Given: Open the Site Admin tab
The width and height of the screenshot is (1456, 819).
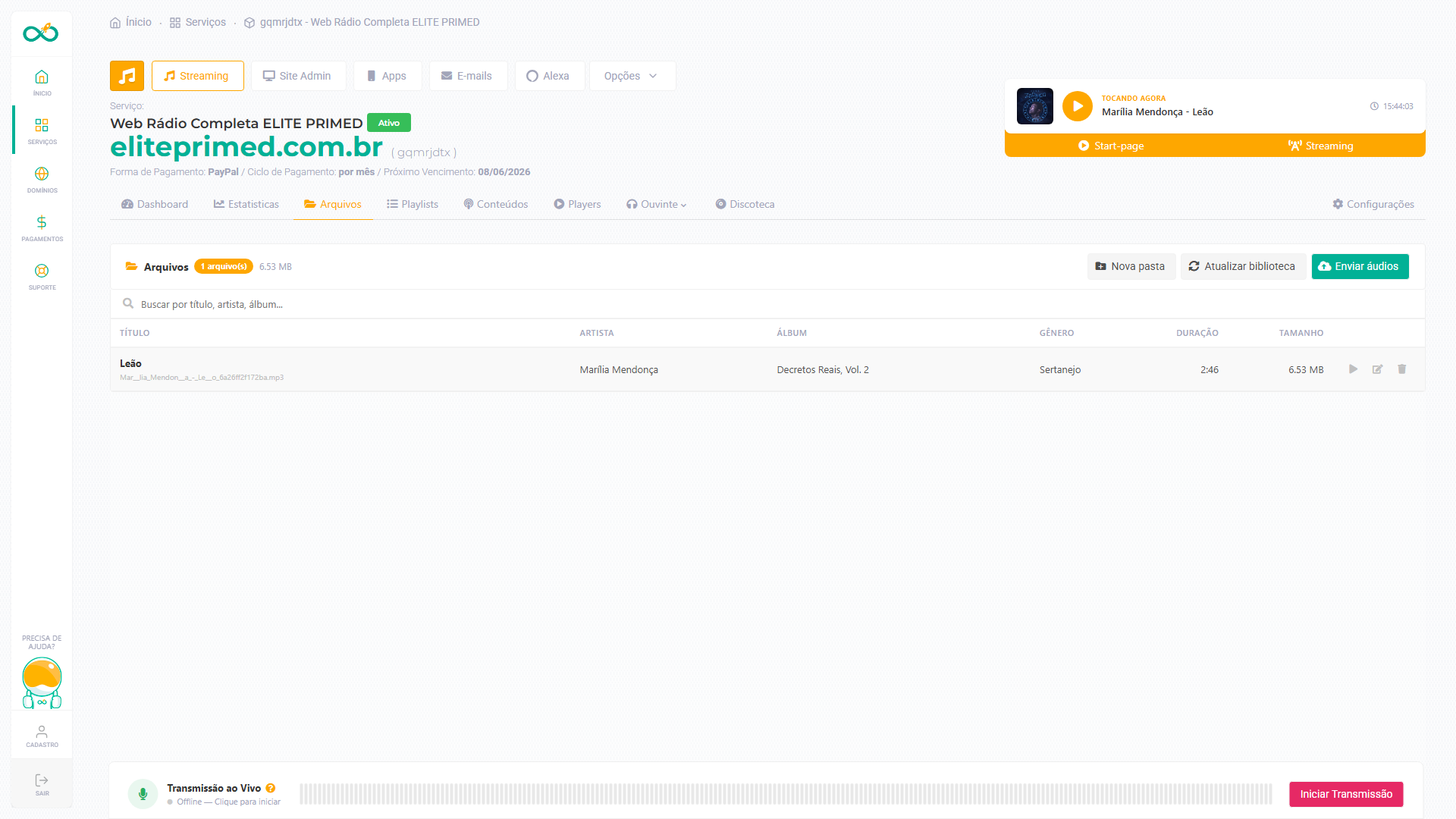Looking at the screenshot, I should tap(298, 76).
